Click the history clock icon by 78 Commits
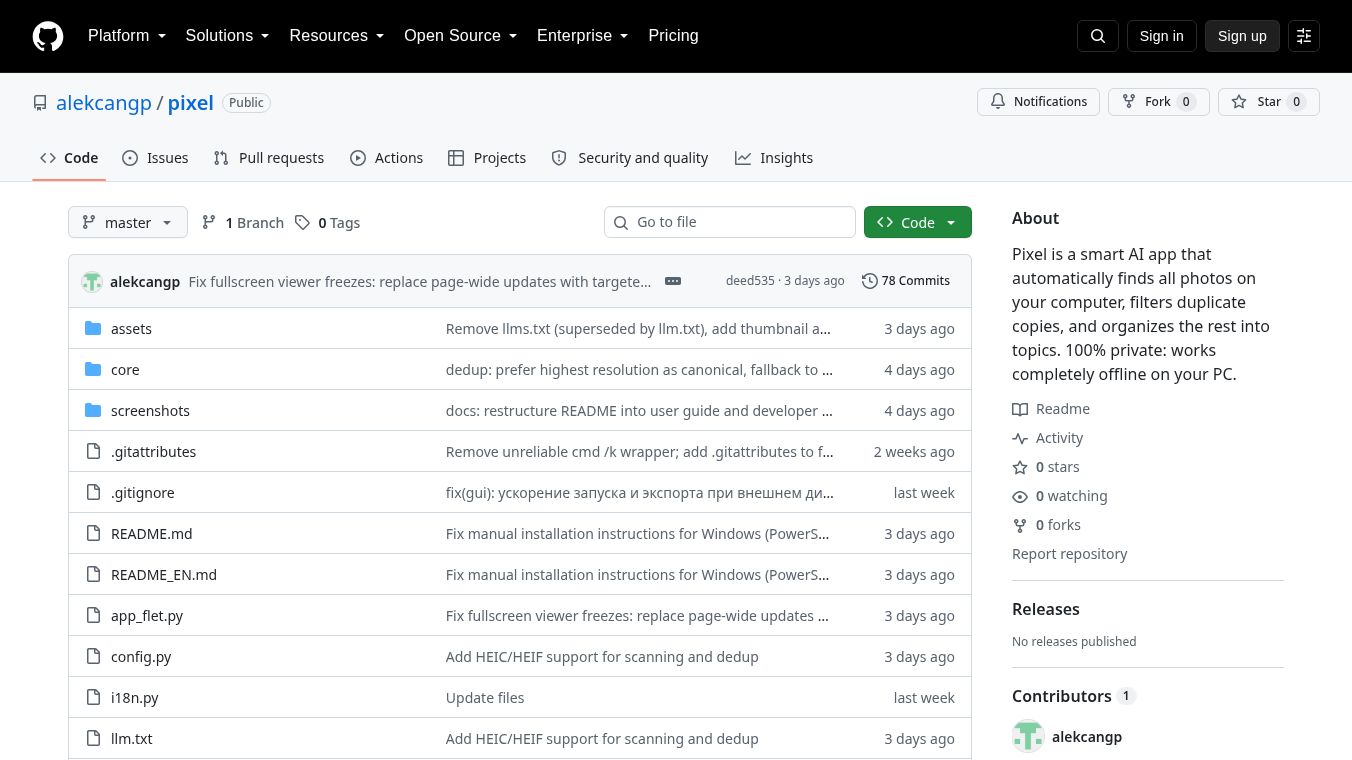The height and width of the screenshot is (760, 1352). click(870, 281)
